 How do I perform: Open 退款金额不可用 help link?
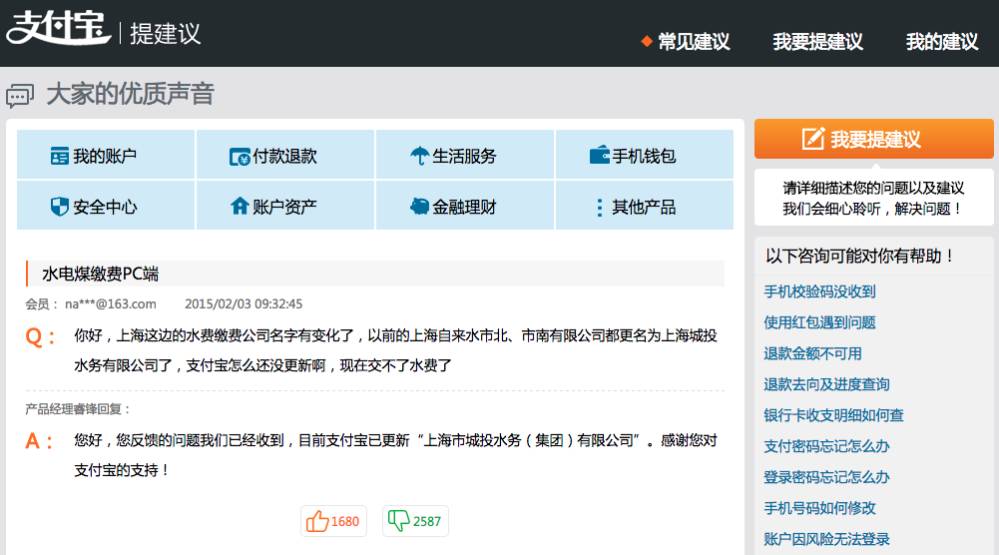[812, 353]
